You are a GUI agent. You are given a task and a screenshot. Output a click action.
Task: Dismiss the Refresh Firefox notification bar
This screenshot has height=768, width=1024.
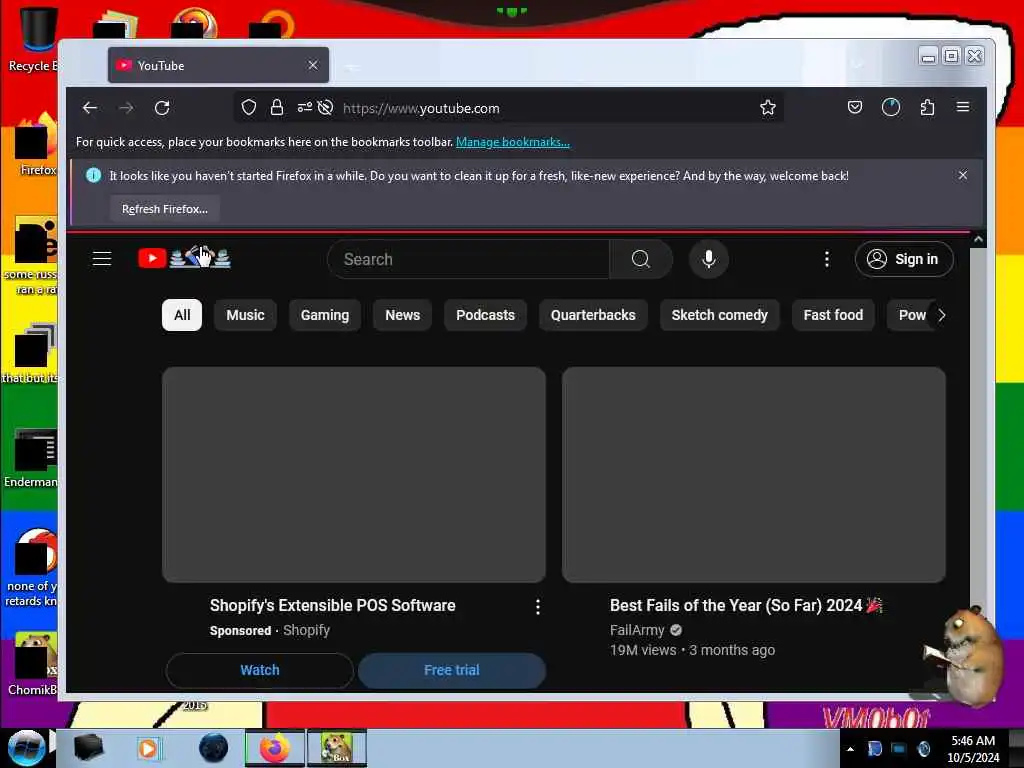click(x=963, y=175)
